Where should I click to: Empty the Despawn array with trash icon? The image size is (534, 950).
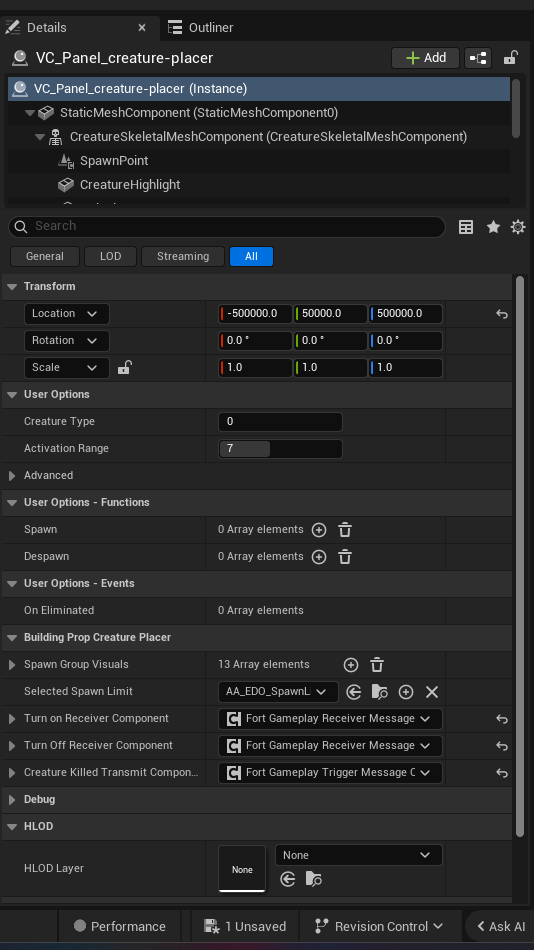[345, 557]
